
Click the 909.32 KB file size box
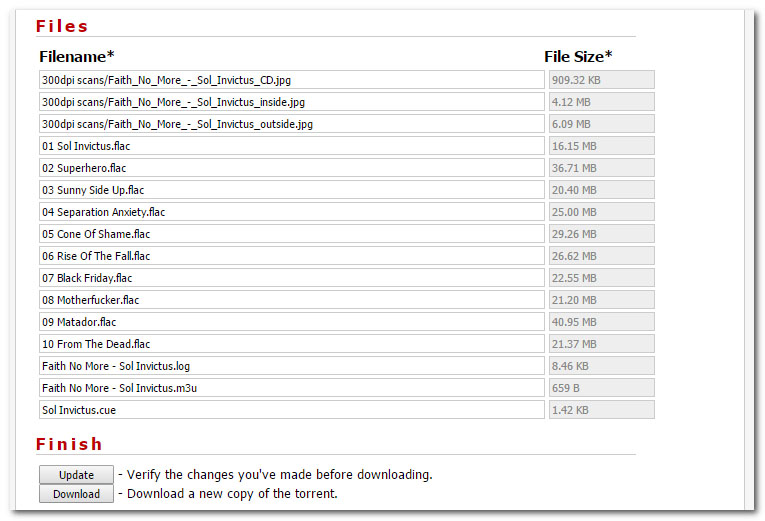[x=601, y=80]
